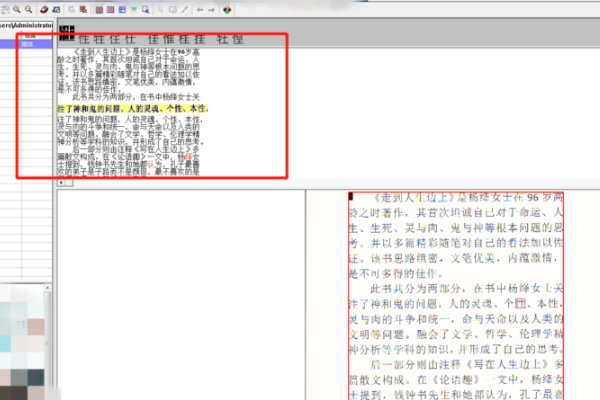Click the greyed pointer icon in the toolbar
Viewport: 600px width, 400px height.
click(x=161, y=10)
